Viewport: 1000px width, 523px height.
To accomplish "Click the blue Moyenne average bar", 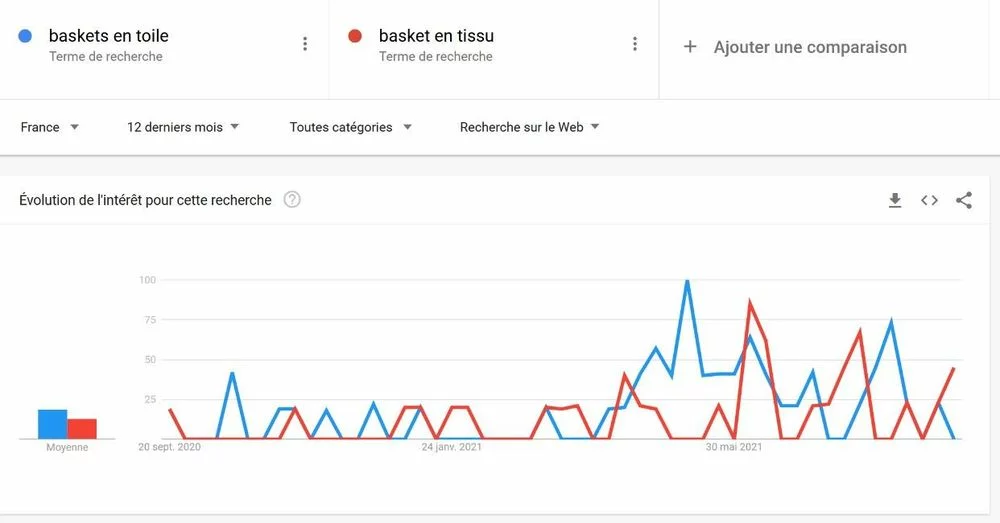I will (52, 424).
